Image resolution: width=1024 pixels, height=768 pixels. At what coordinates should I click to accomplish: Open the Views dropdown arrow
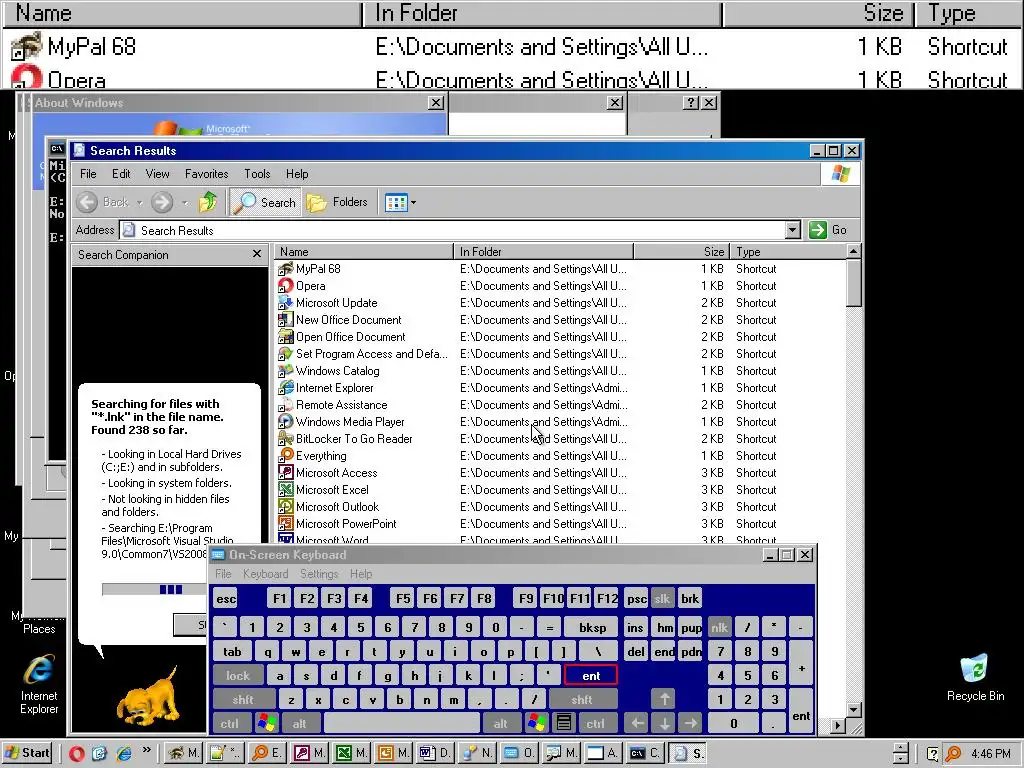pyautogui.click(x=413, y=202)
